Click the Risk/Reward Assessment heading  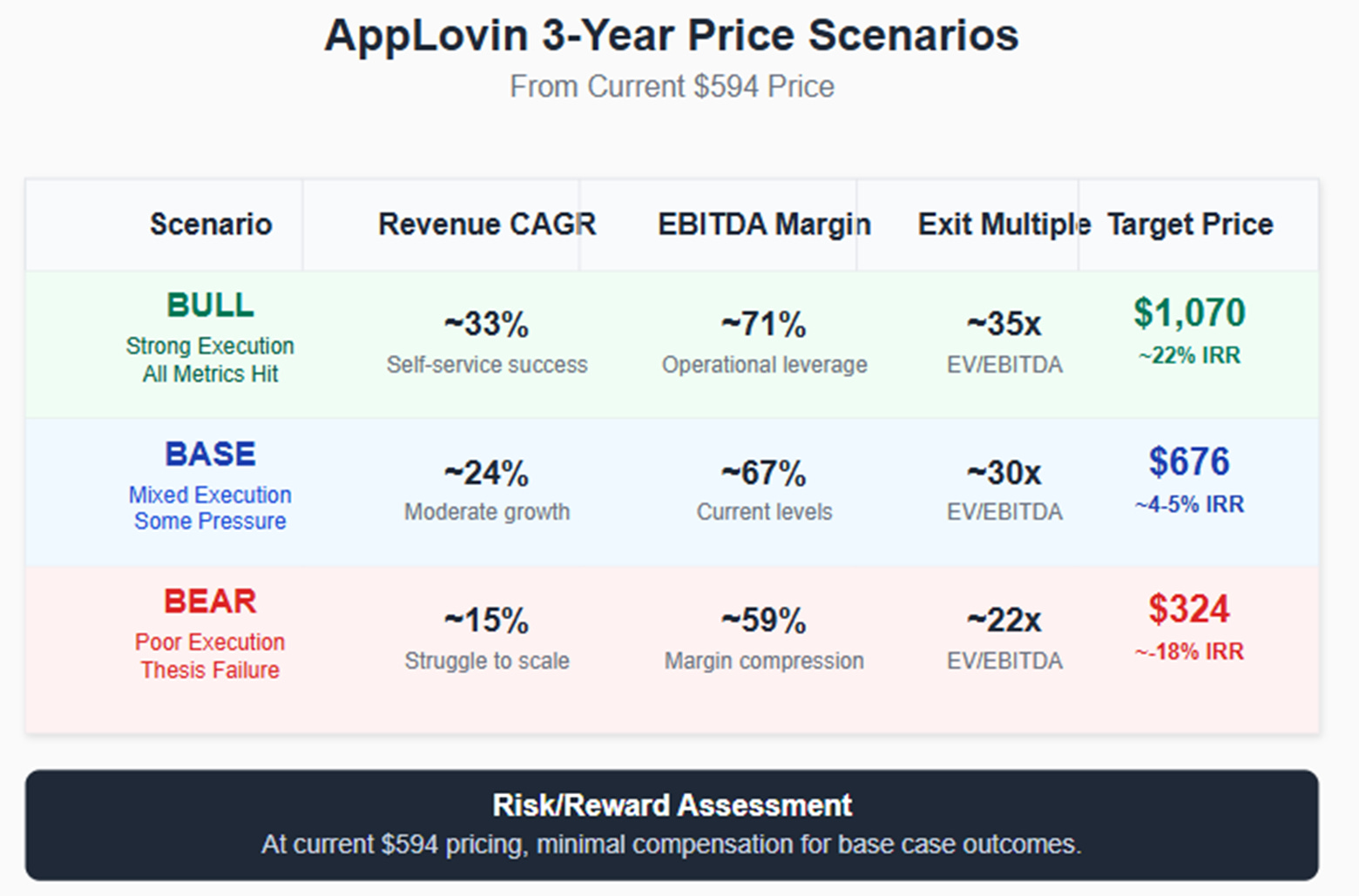pyautogui.click(x=672, y=805)
